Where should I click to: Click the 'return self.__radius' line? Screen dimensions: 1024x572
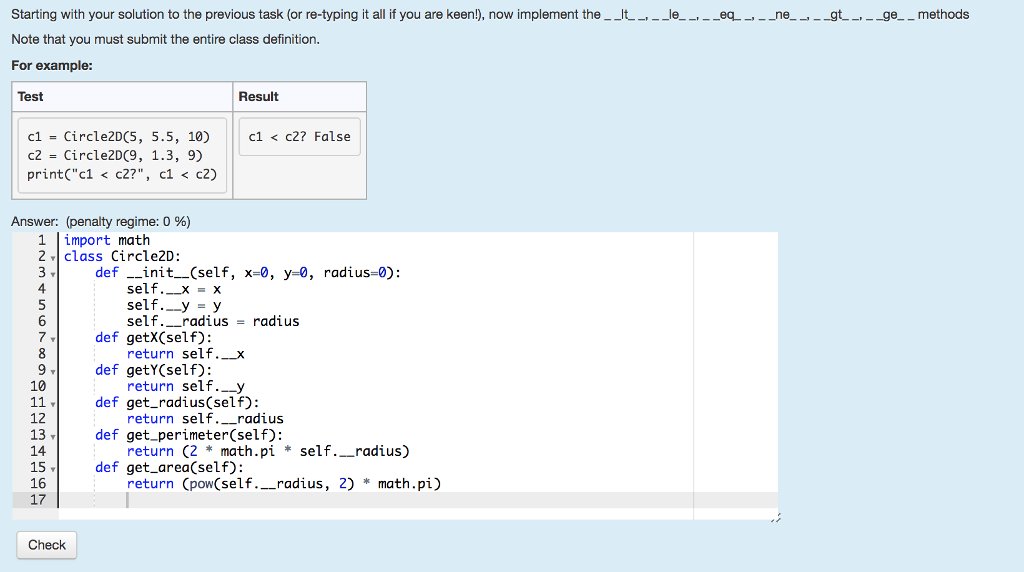(205, 419)
